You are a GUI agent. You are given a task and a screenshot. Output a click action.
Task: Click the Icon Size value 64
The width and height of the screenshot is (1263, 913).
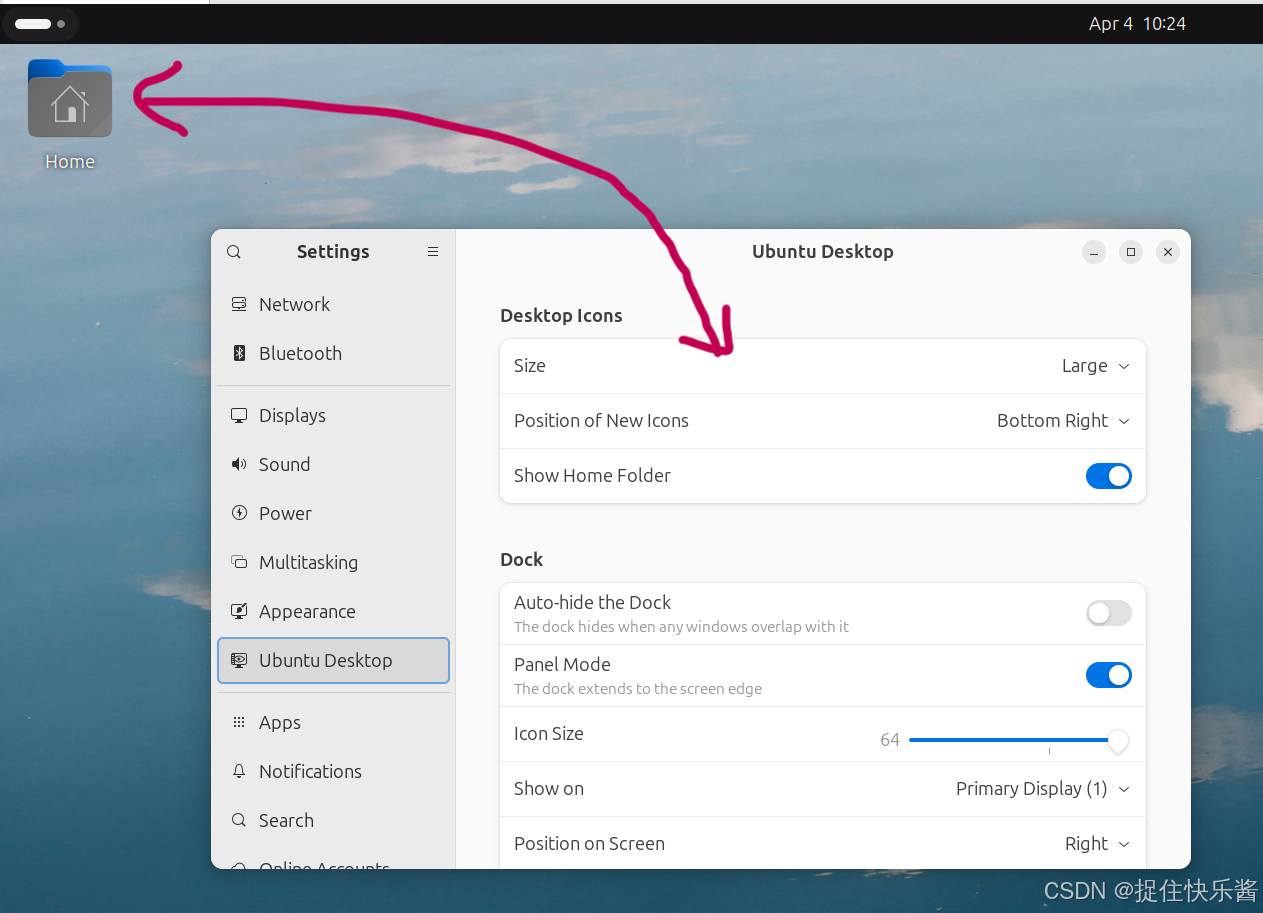click(x=890, y=740)
